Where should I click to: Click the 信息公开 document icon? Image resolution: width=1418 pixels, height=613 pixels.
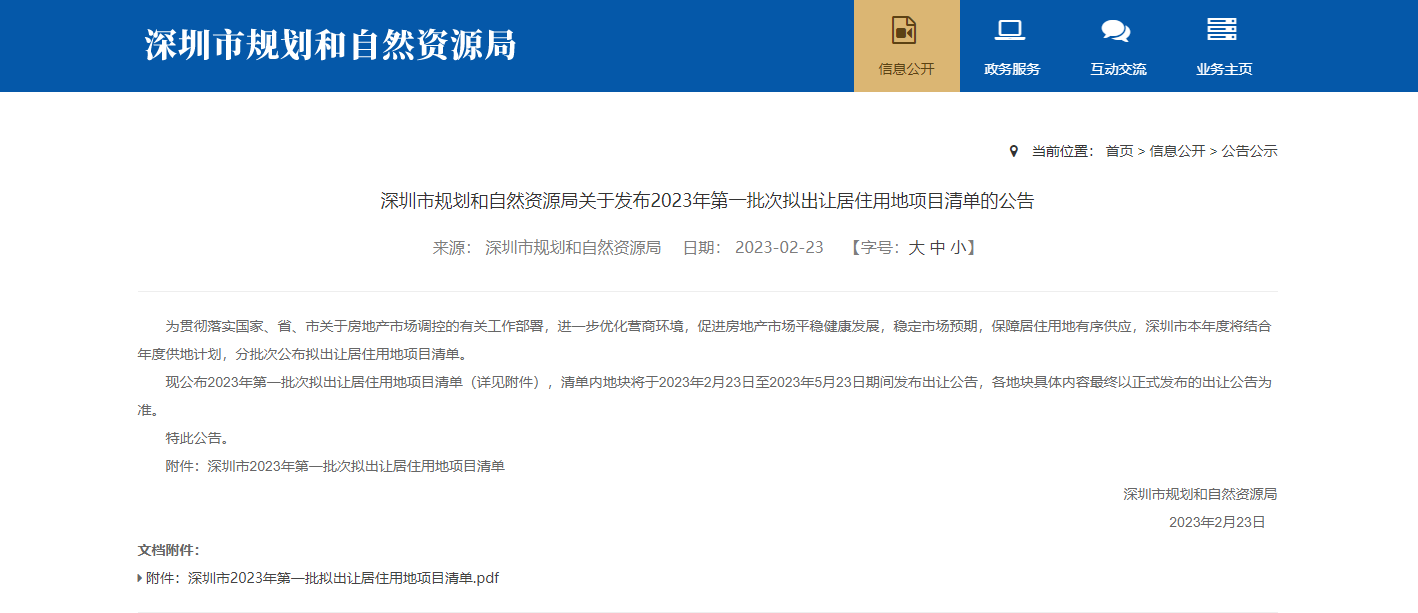(x=905, y=30)
